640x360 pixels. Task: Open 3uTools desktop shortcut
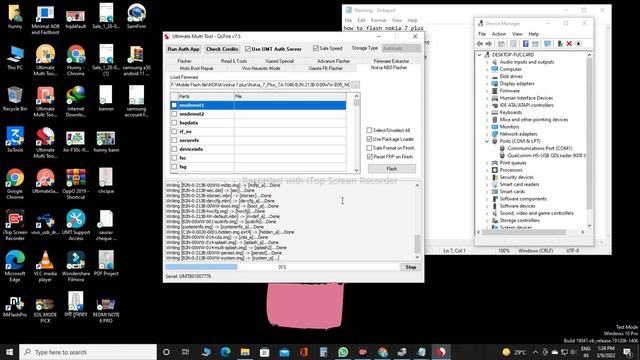click(x=15, y=140)
